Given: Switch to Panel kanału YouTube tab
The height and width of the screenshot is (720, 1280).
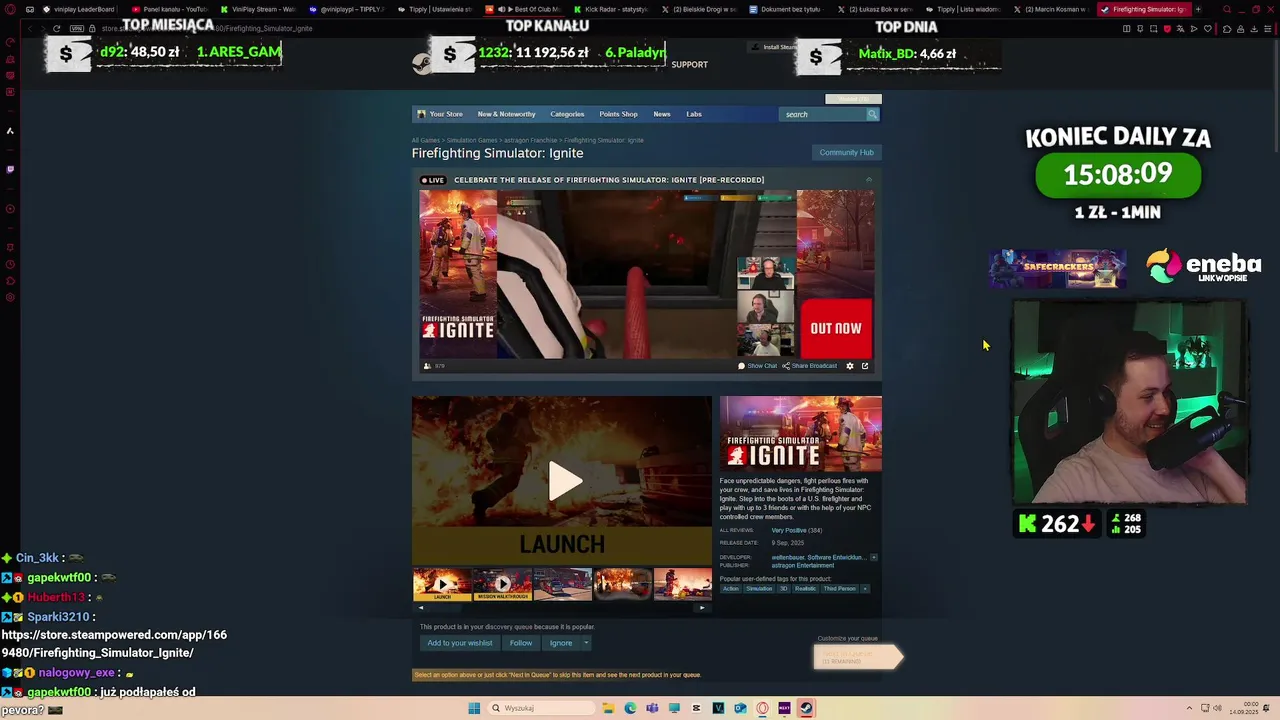Looking at the screenshot, I should (169, 9).
